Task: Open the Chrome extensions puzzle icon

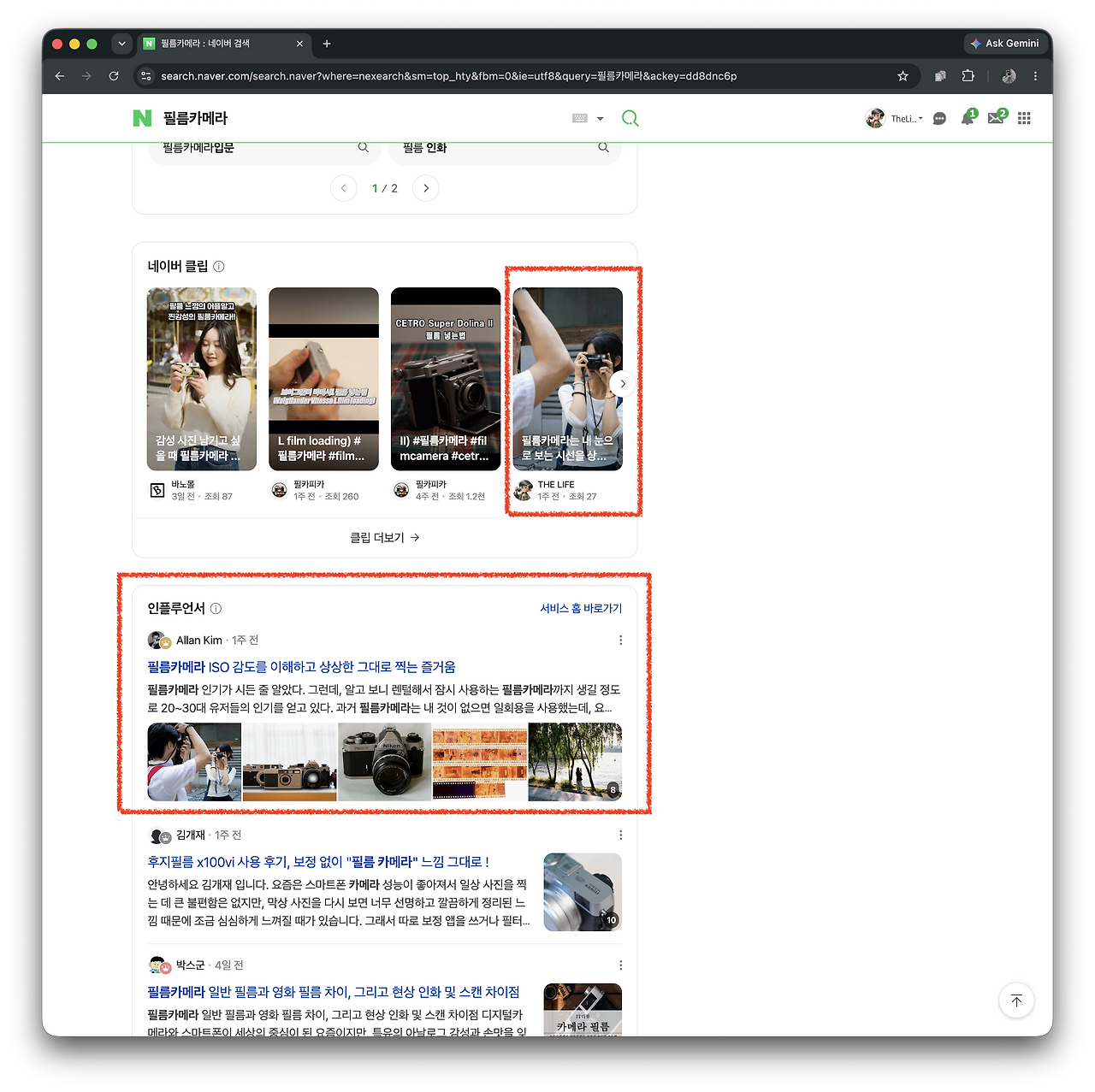Action: coord(968,76)
